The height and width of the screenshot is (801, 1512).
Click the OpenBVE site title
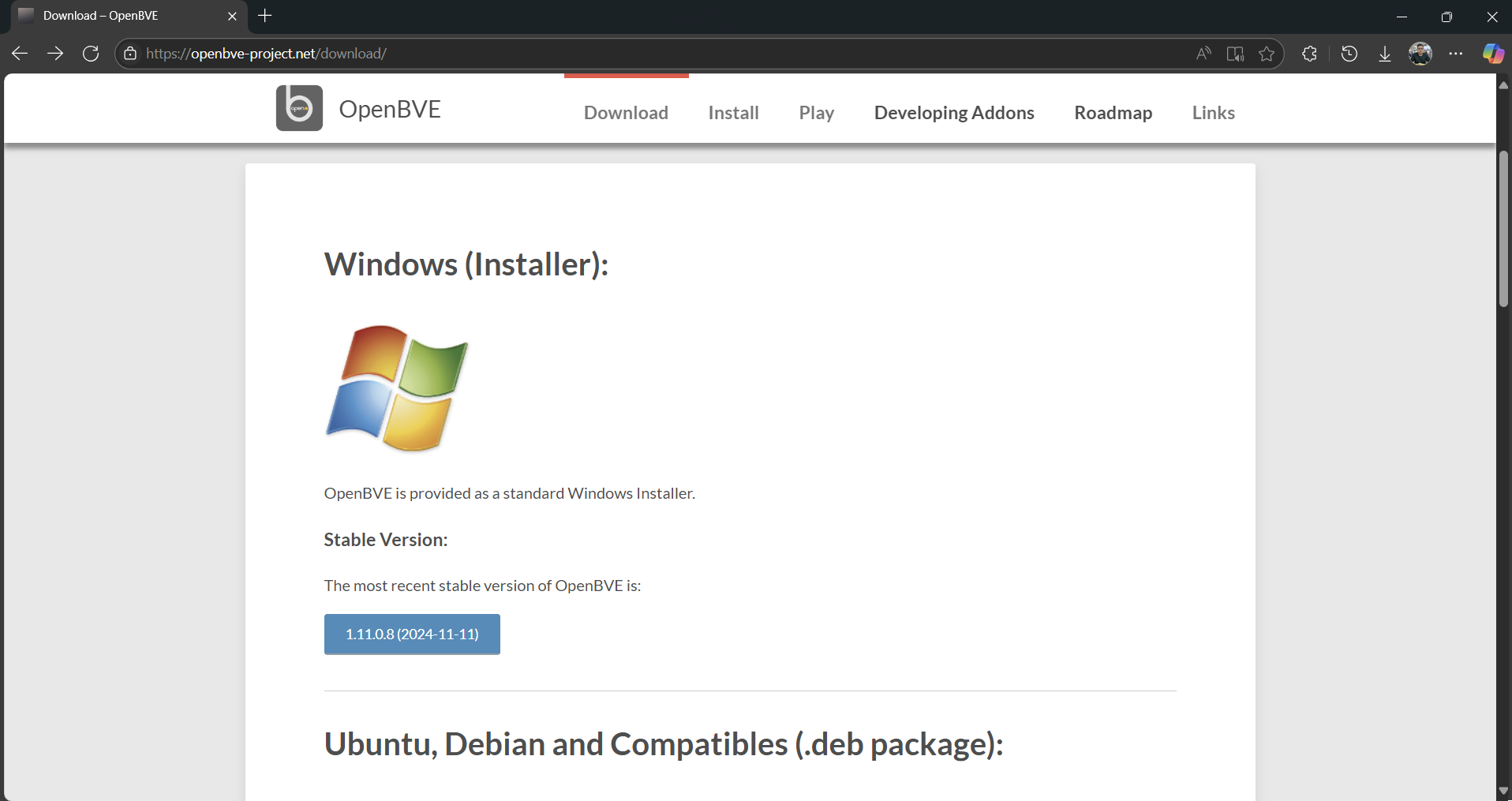pos(390,109)
